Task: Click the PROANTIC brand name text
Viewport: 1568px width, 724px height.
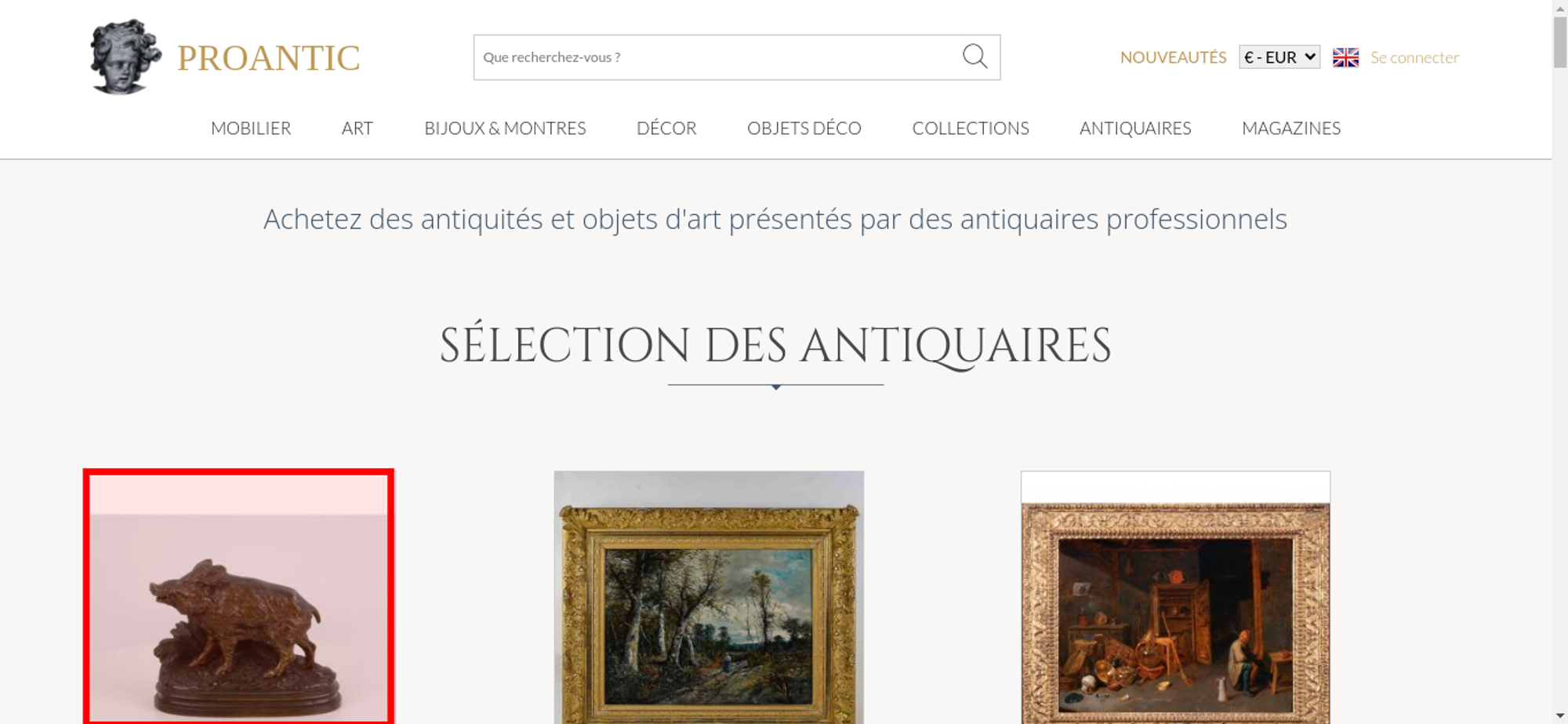Action: [268, 58]
